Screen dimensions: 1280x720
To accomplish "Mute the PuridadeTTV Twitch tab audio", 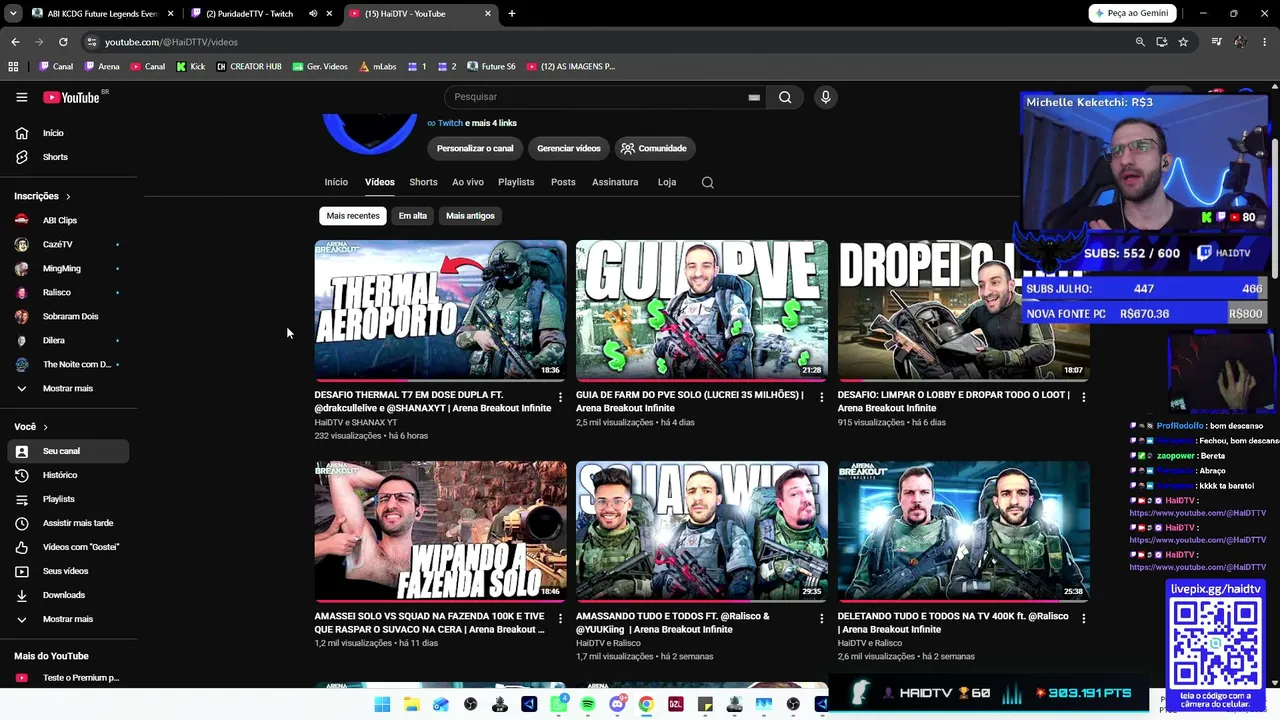I will [x=313, y=14].
